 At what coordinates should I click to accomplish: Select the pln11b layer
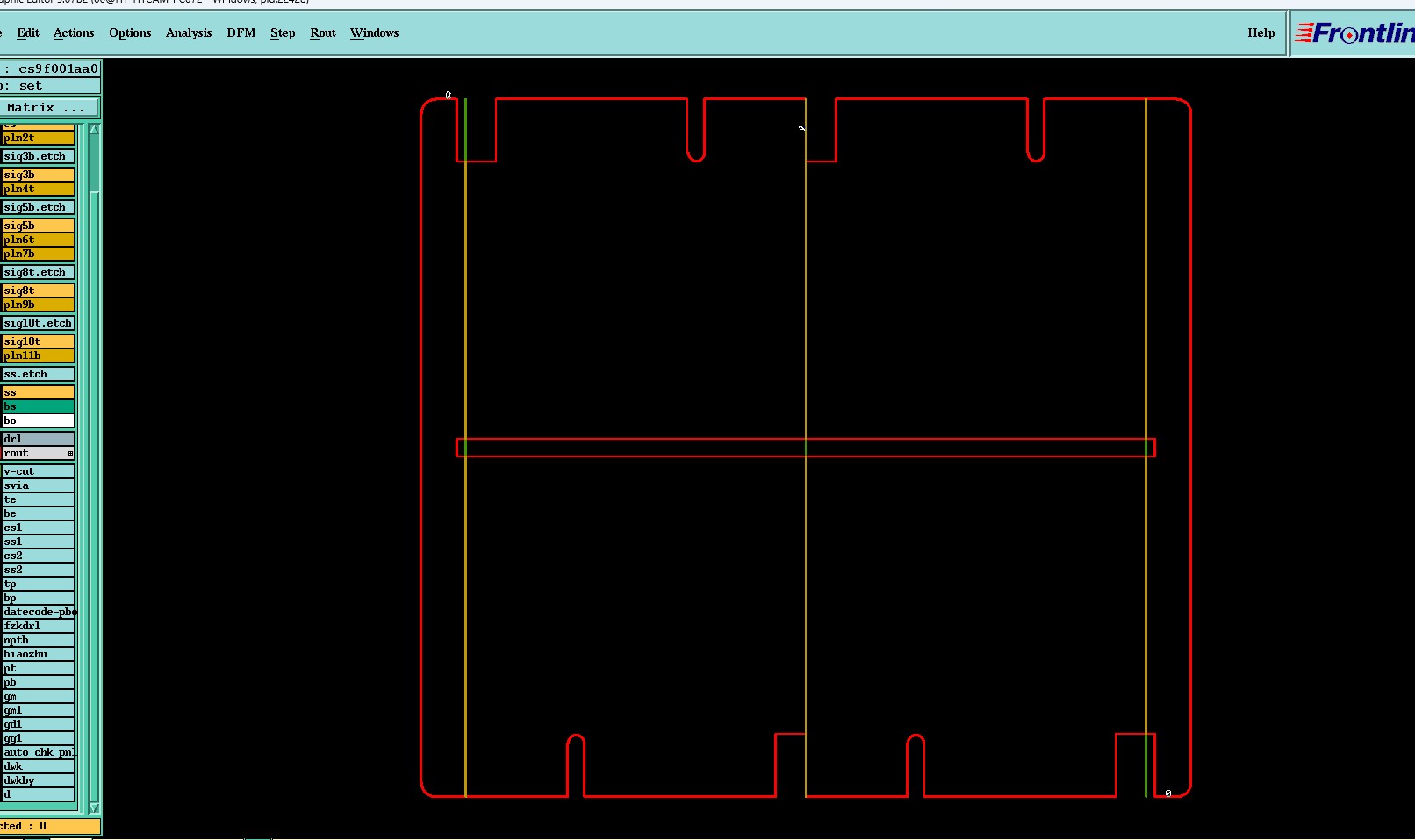point(38,355)
